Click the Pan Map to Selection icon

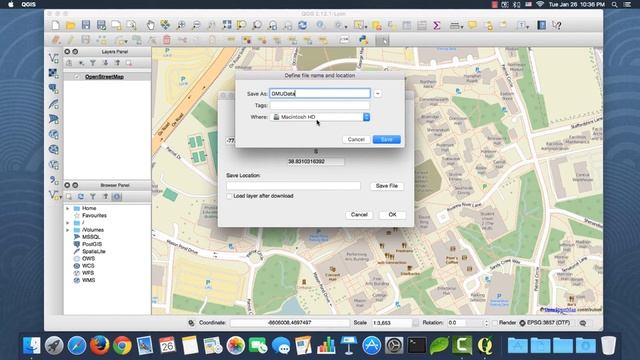165,25
